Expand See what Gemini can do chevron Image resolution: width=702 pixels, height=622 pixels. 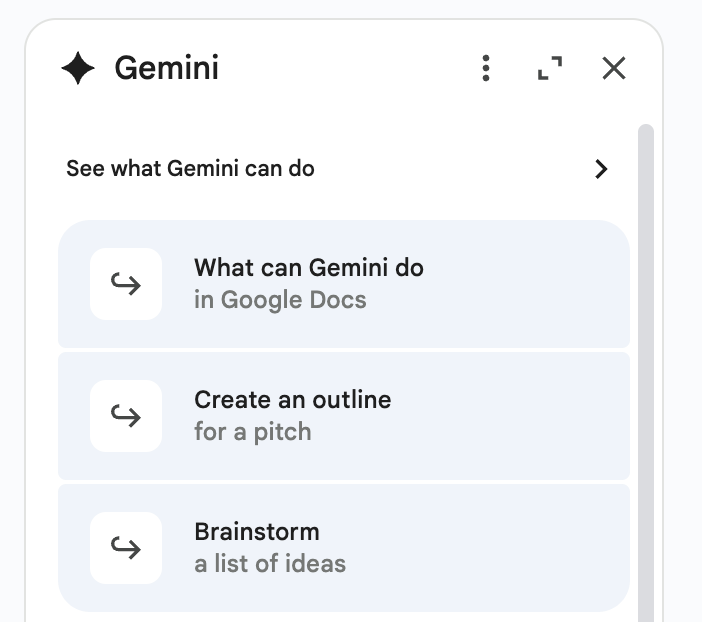(x=601, y=169)
